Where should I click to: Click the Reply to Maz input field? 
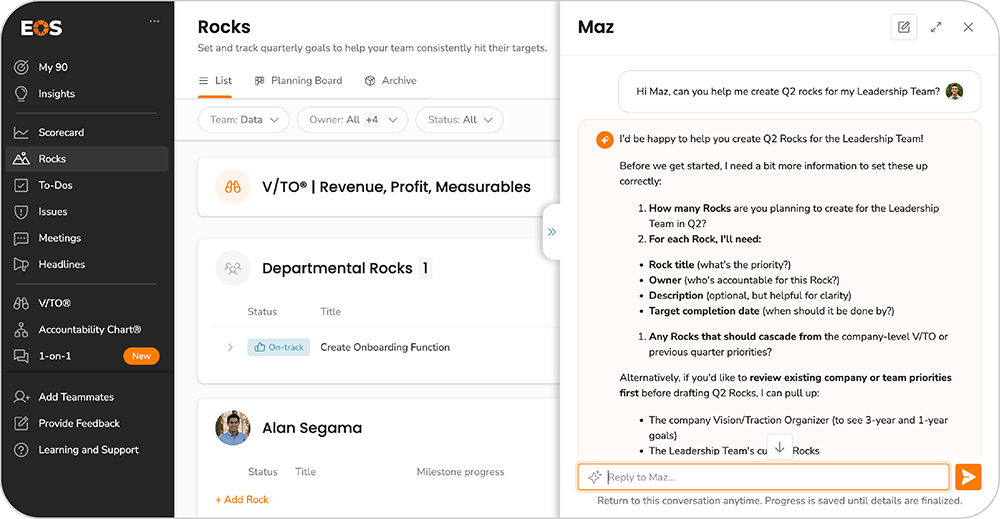tap(763, 477)
